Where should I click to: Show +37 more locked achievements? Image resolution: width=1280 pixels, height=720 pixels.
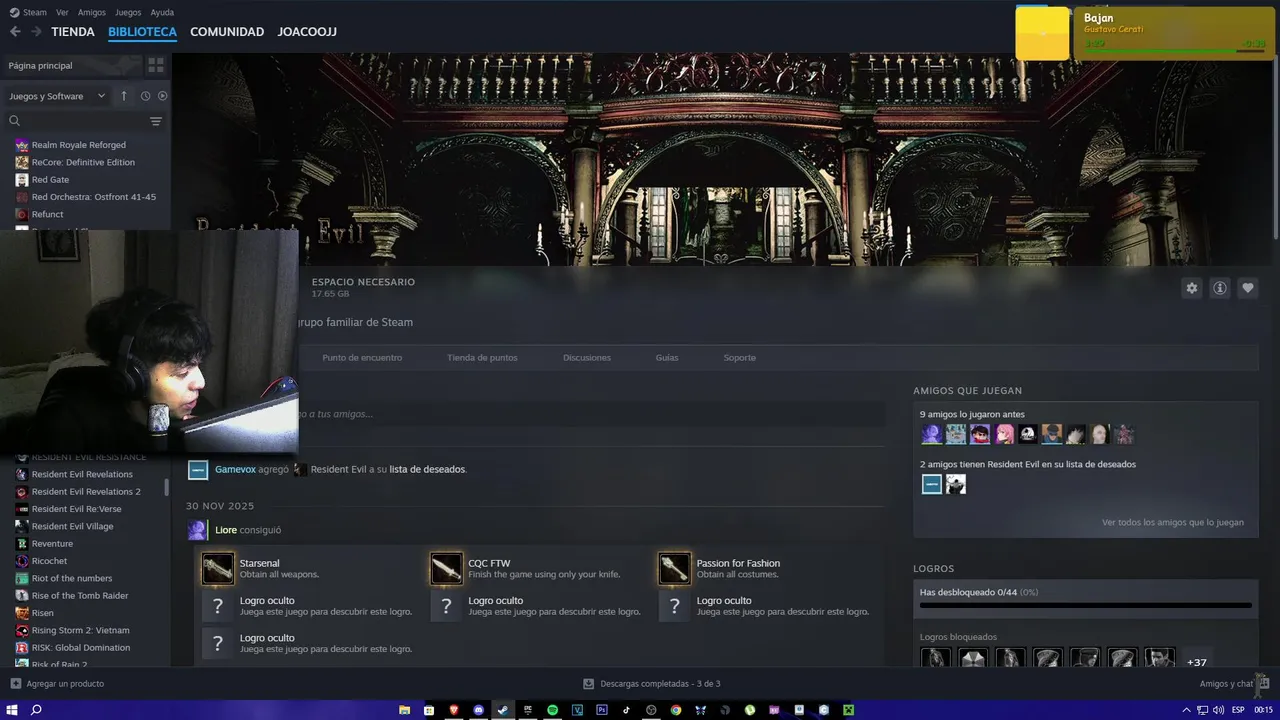coord(1196,662)
